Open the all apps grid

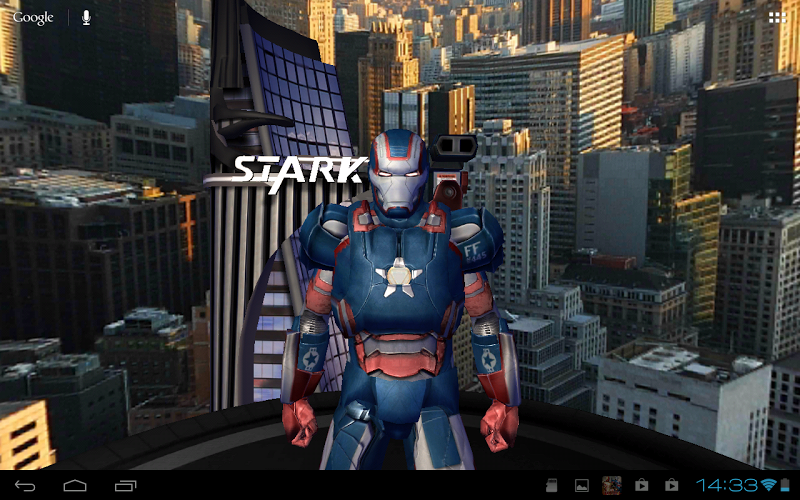[x=777, y=18]
